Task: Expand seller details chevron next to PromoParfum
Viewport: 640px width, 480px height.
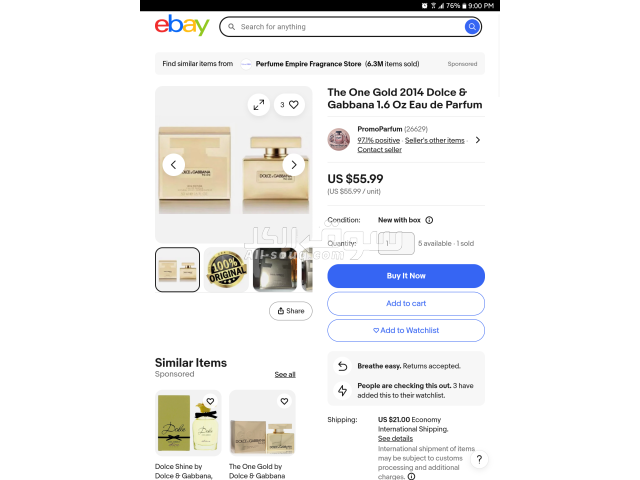Action: point(478,140)
